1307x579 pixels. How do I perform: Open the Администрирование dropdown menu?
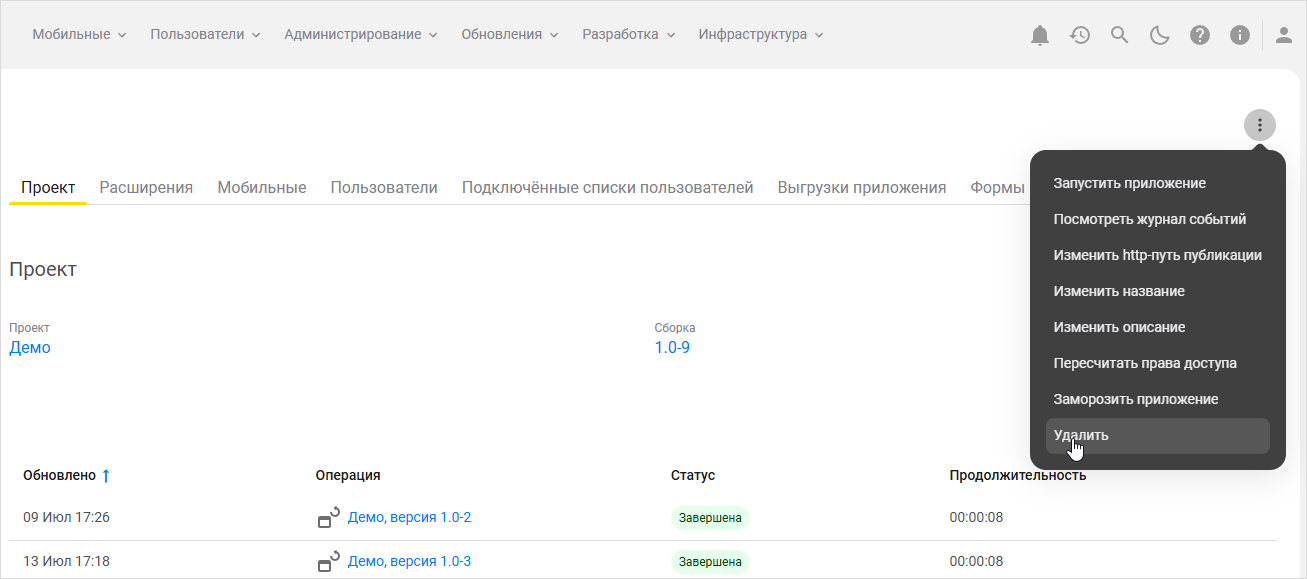[x=361, y=35]
